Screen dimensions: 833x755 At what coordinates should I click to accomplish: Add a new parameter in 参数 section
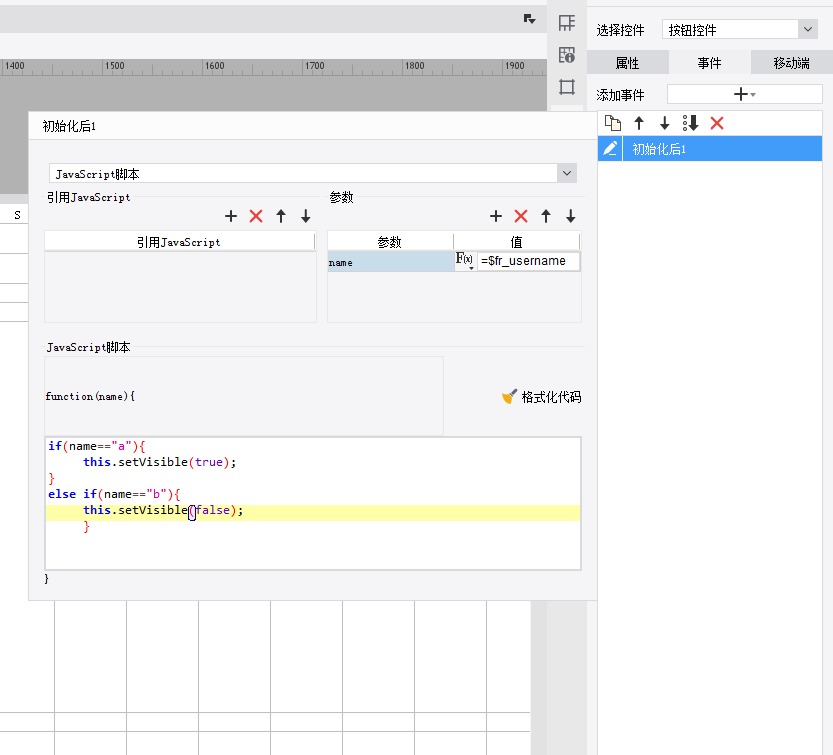click(x=496, y=216)
